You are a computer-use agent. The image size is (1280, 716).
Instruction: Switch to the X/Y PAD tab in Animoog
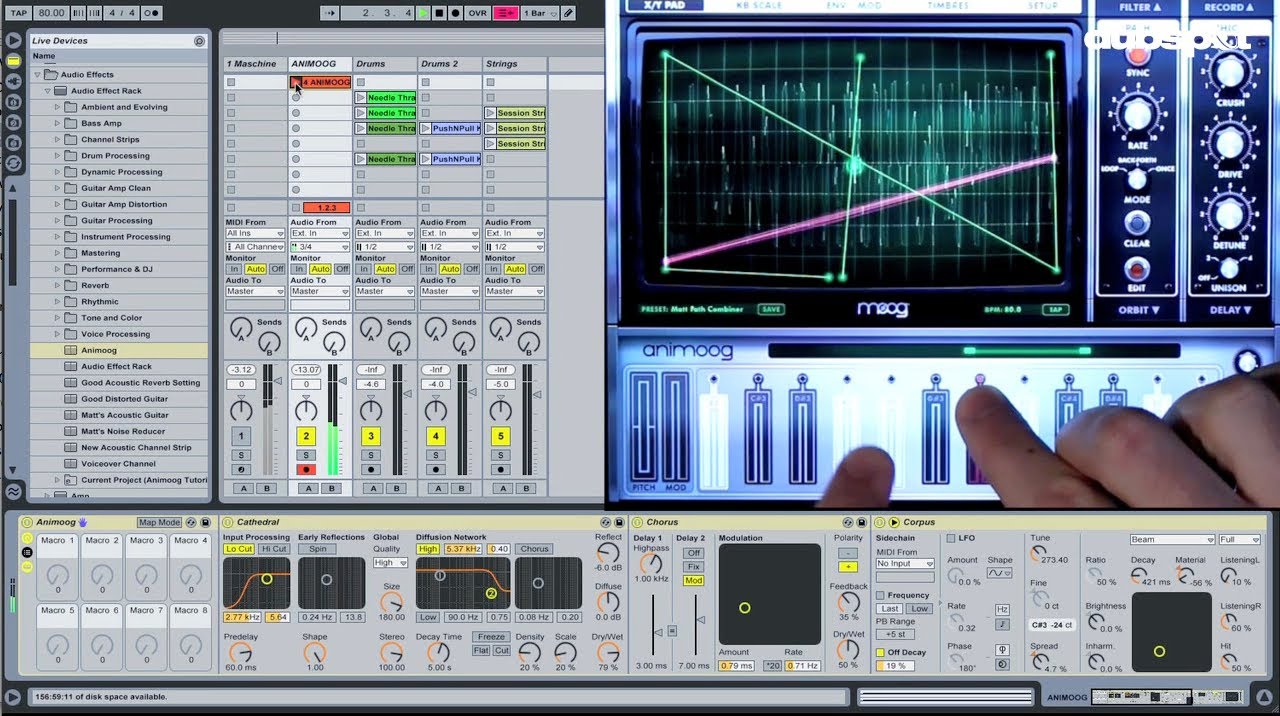[663, 6]
